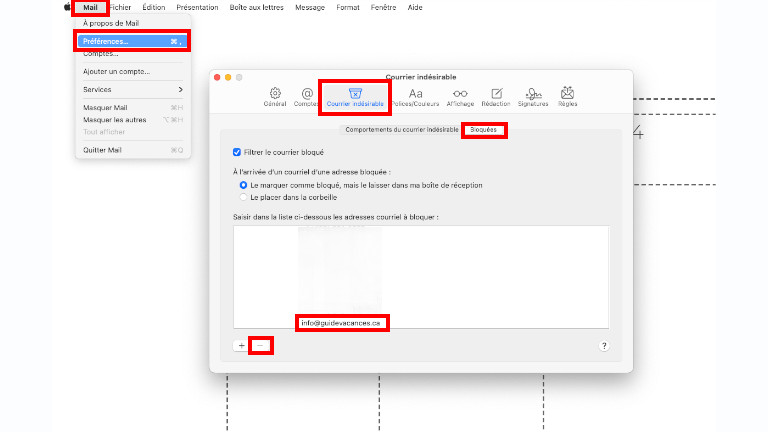The height and width of the screenshot is (432, 768).
Task: Choose Quitter Mail menu item
Action: tap(132, 150)
